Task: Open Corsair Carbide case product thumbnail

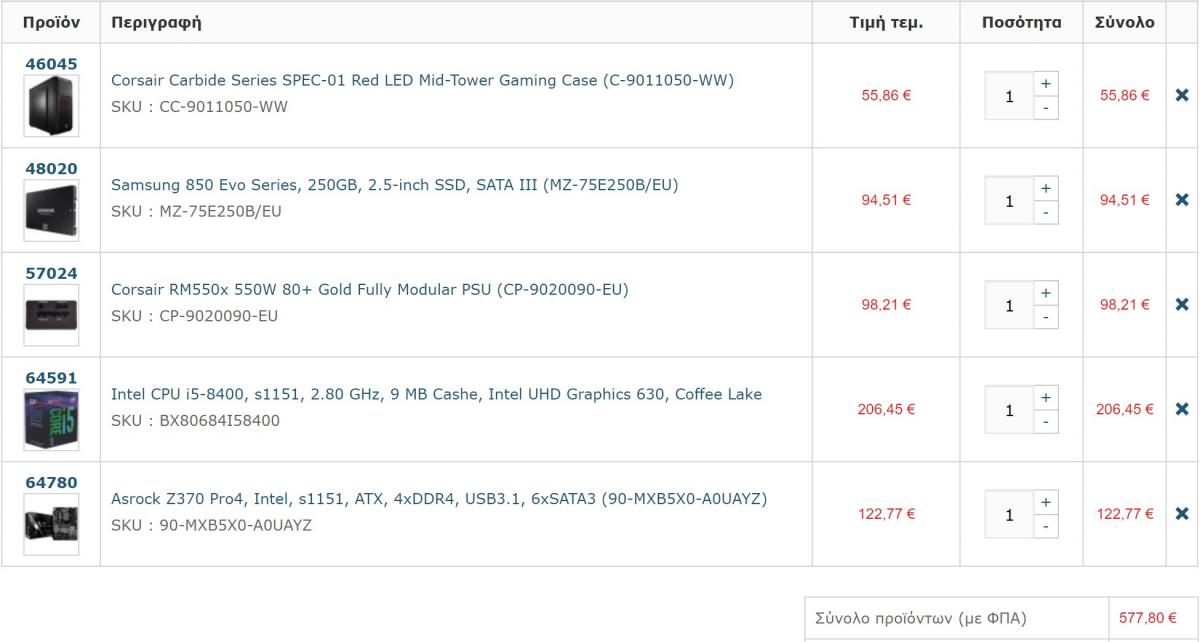Action: 51,106
